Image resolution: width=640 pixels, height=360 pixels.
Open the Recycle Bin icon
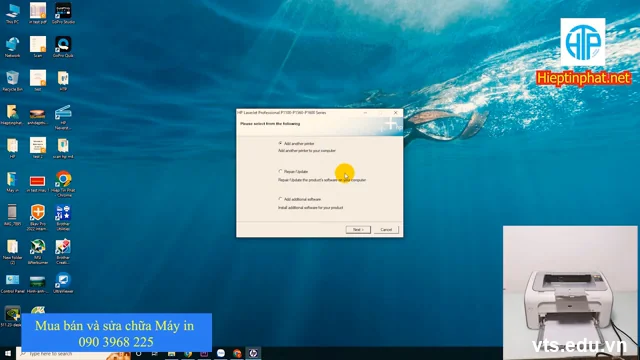point(12,80)
